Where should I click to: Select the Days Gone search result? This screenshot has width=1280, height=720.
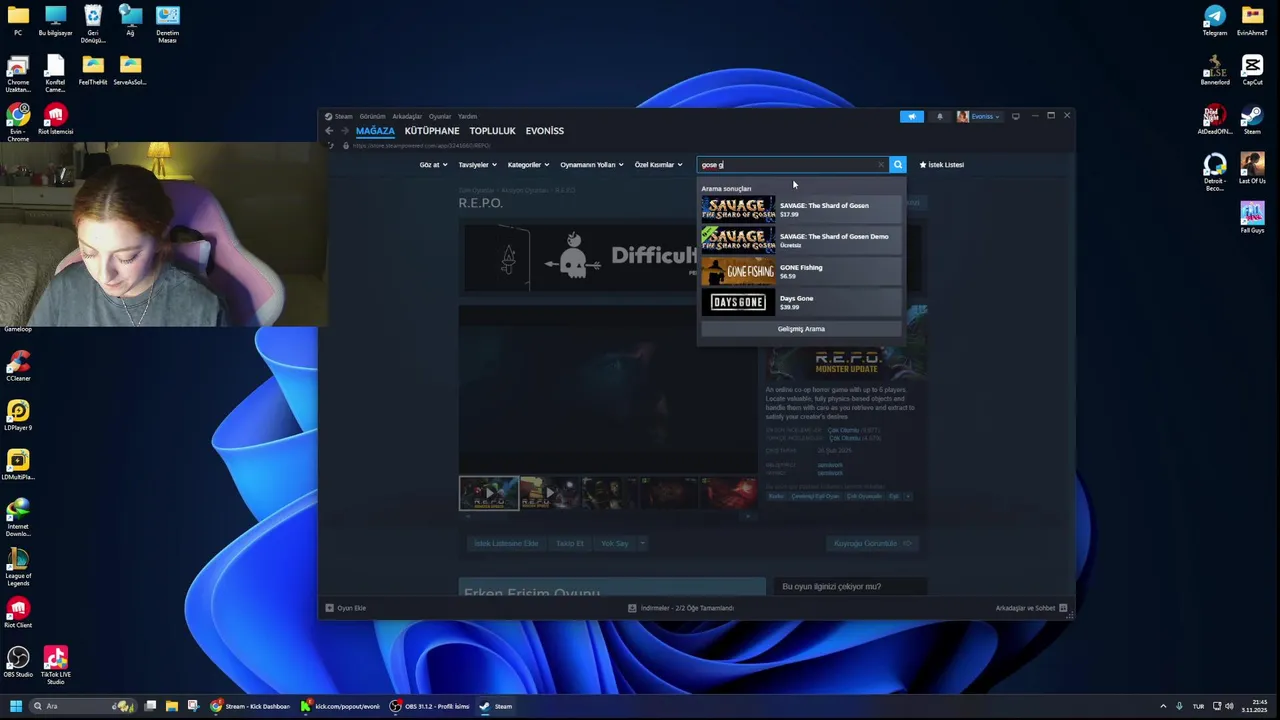(801, 302)
